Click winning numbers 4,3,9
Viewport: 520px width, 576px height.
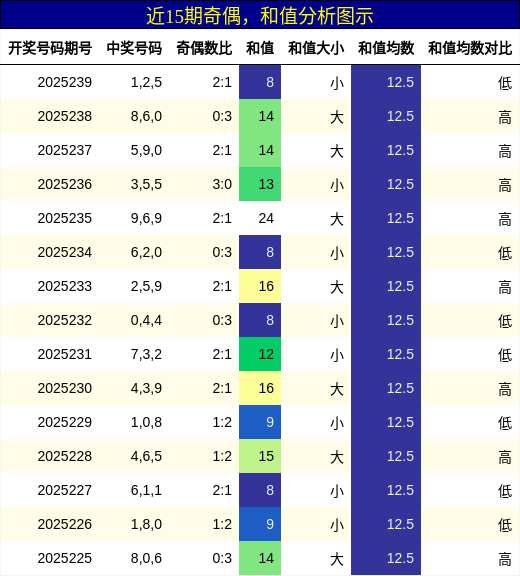point(146,388)
